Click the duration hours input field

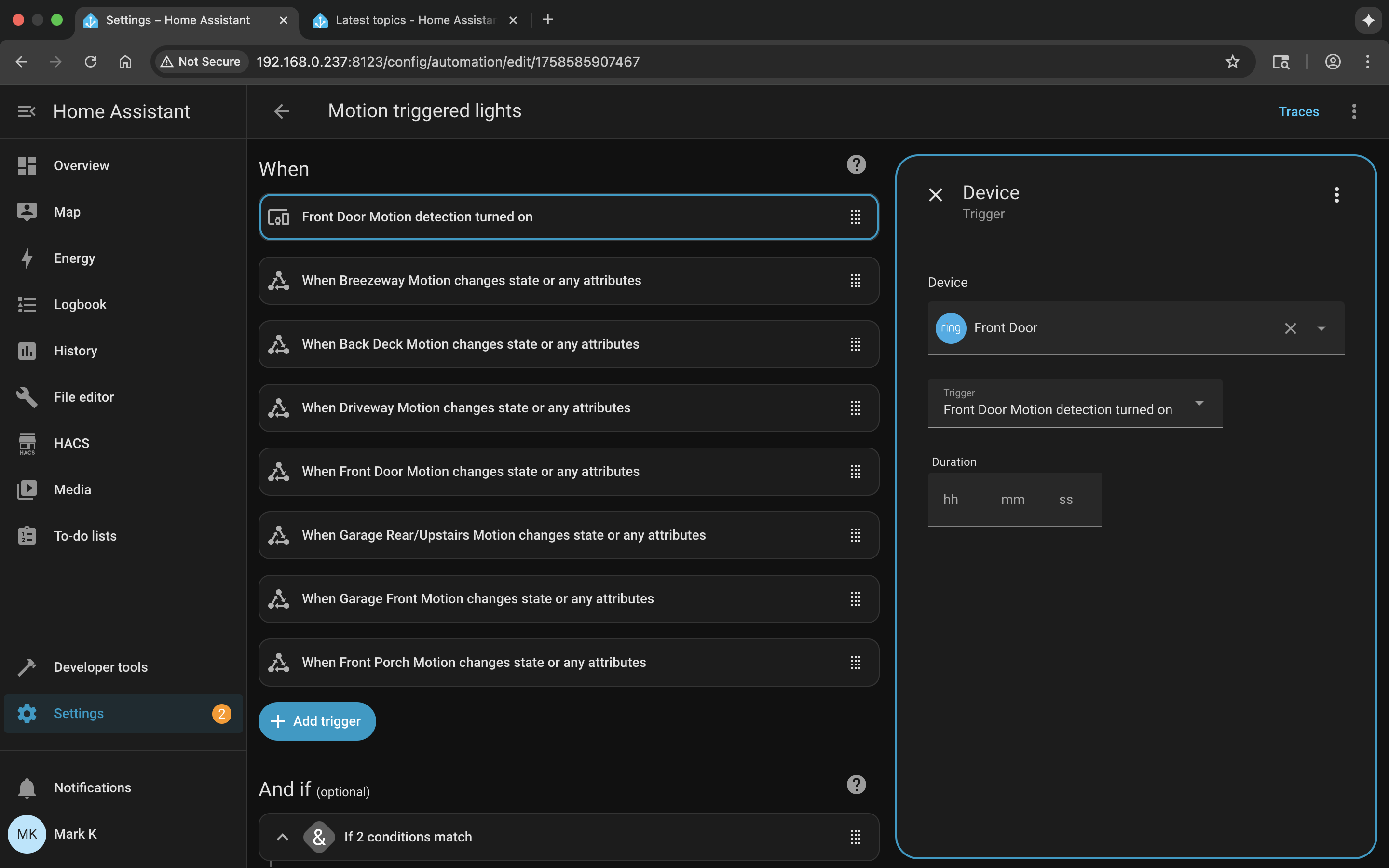pyautogui.click(x=951, y=500)
